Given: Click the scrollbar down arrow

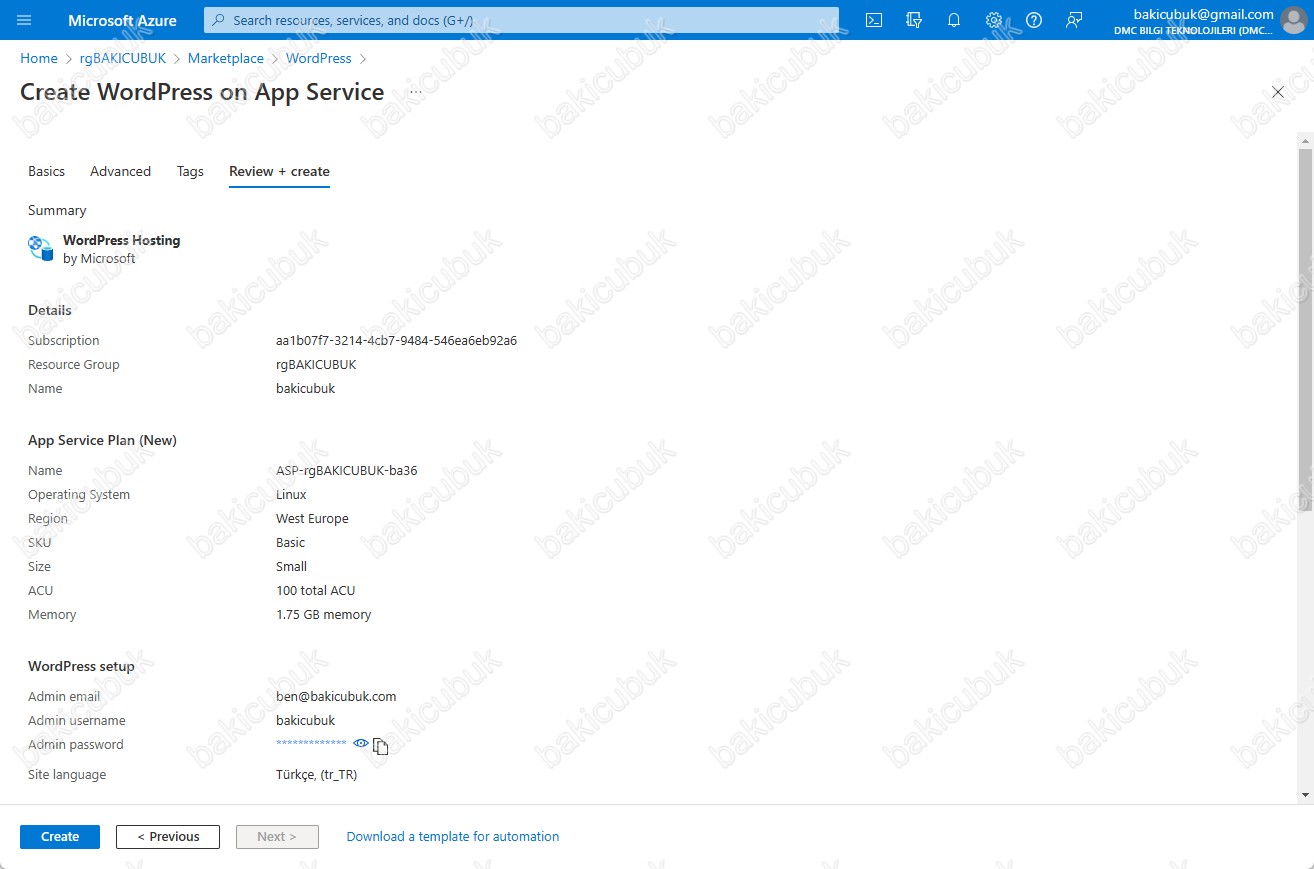Looking at the screenshot, I should click(x=1304, y=795).
